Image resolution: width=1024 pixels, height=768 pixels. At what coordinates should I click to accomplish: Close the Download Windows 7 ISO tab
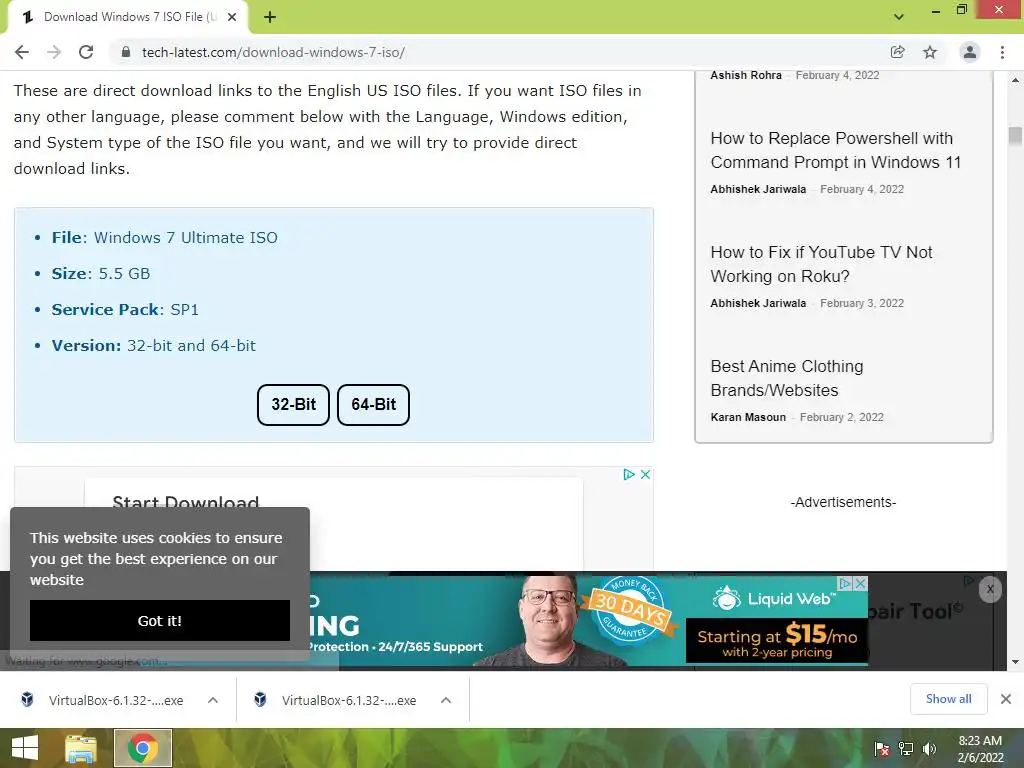232,17
